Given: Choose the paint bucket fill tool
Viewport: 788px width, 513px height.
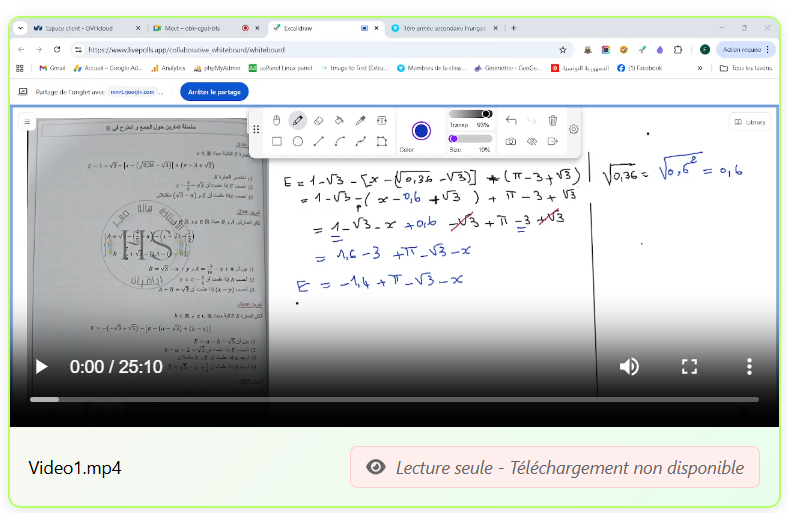Looking at the screenshot, I should [x=339, y=120].
